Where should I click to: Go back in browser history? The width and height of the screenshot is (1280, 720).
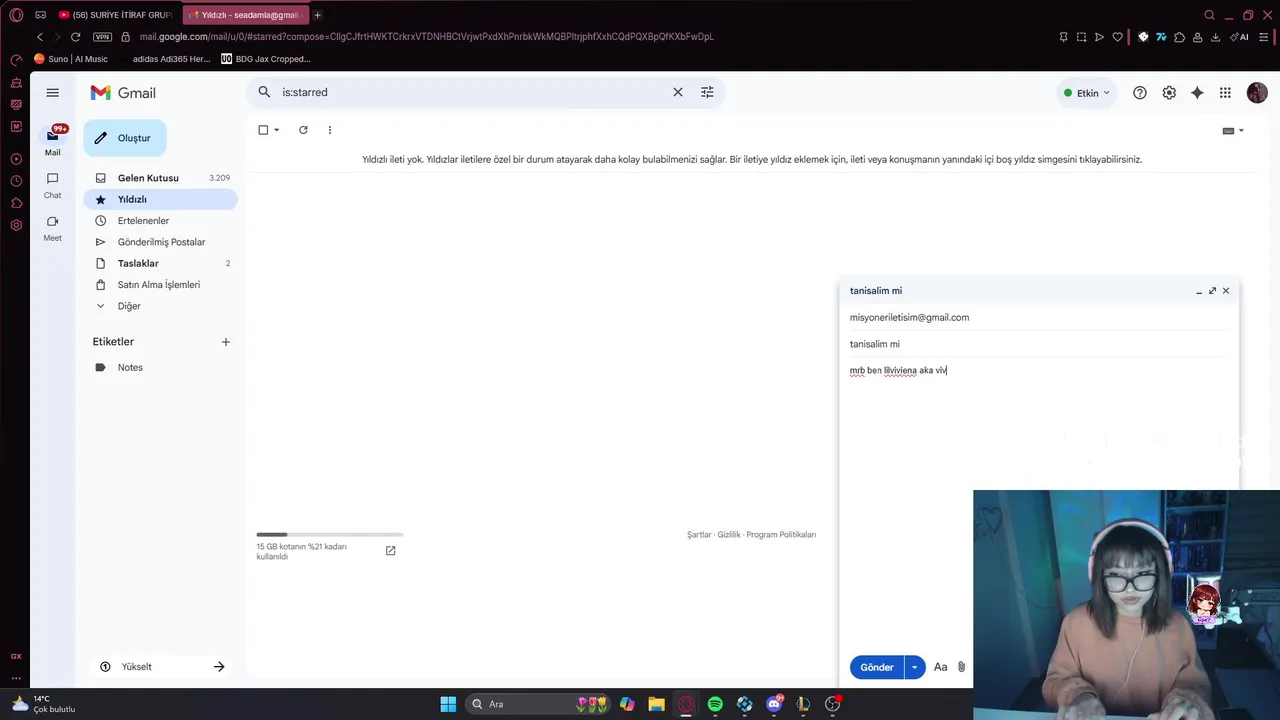tap(40, 37)
